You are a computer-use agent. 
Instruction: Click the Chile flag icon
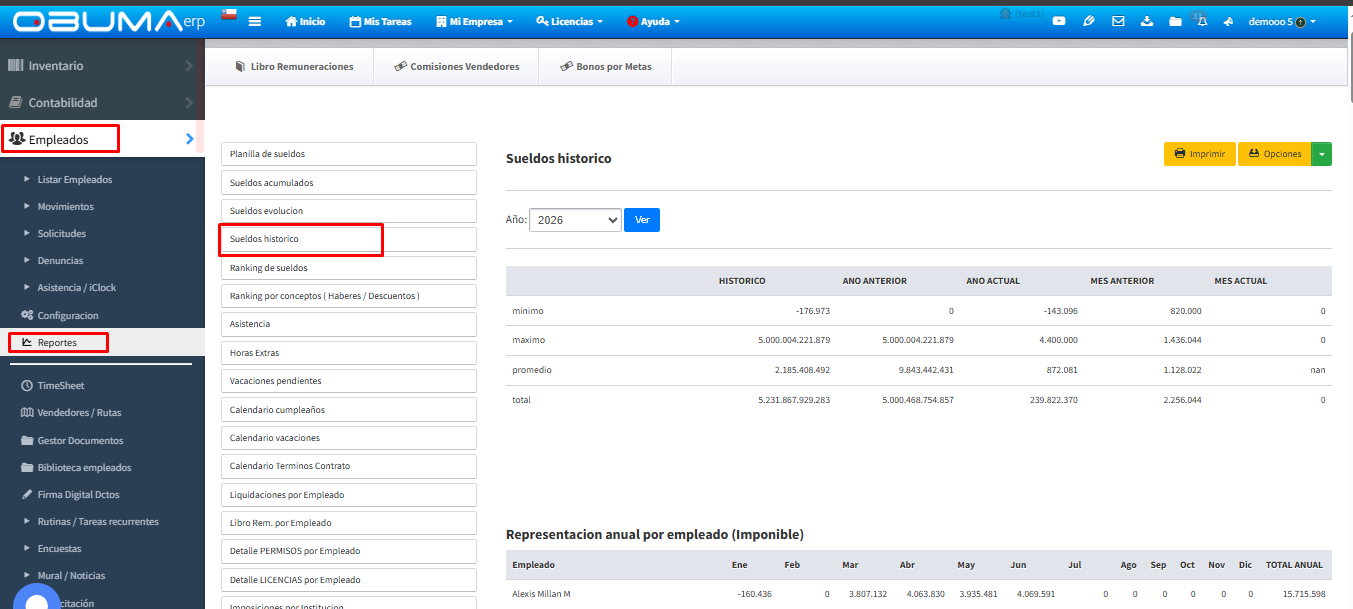228,15
